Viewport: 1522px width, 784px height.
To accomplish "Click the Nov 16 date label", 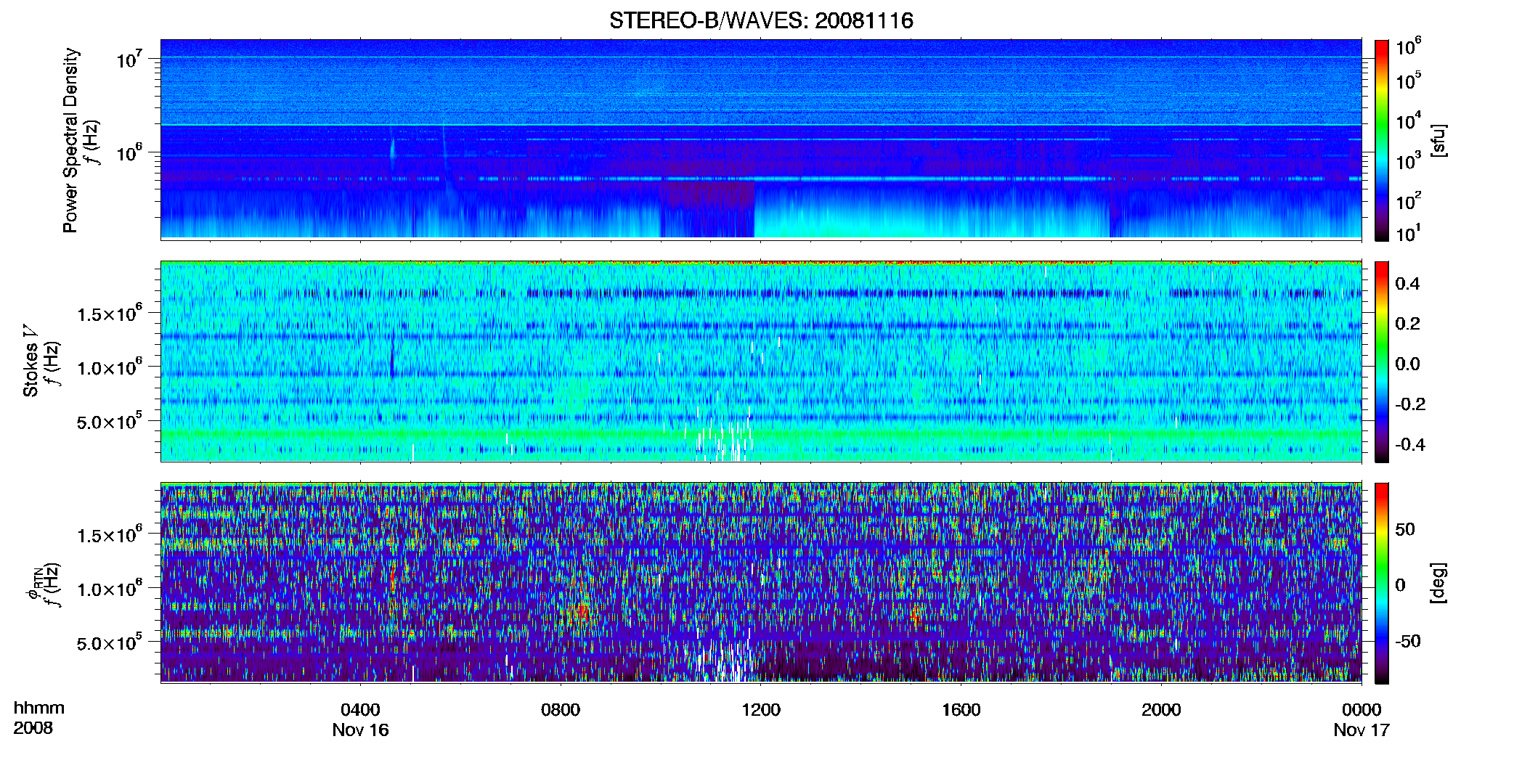I will tap(361, 730).
